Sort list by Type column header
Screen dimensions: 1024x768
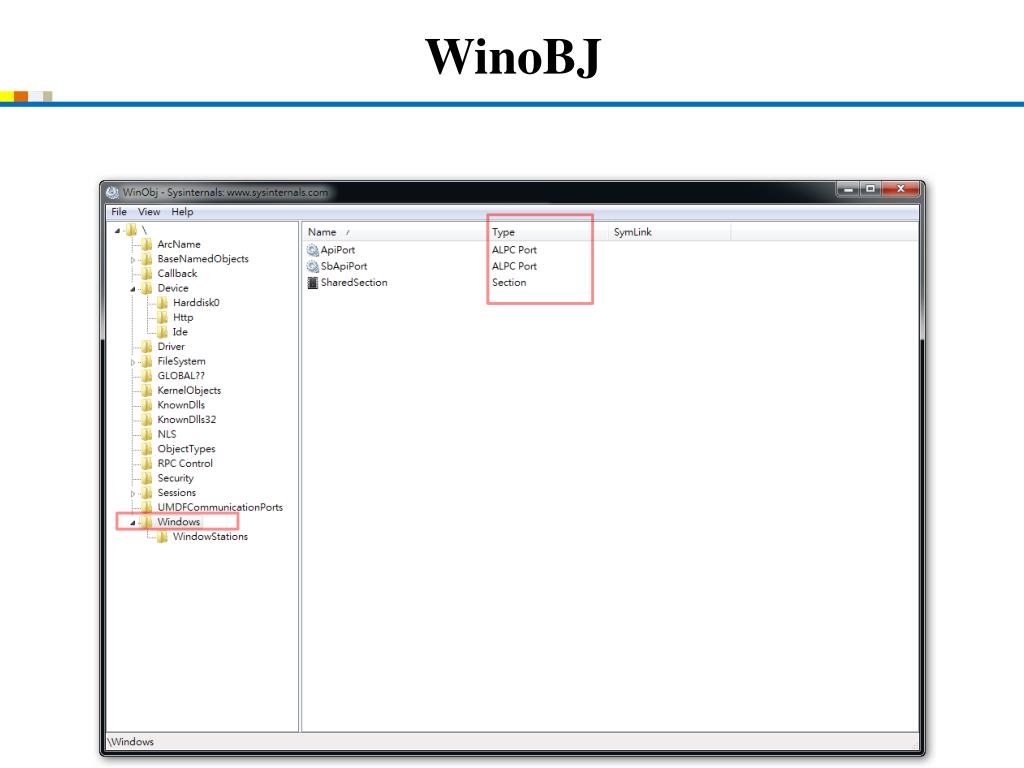[x=547, y=232]
